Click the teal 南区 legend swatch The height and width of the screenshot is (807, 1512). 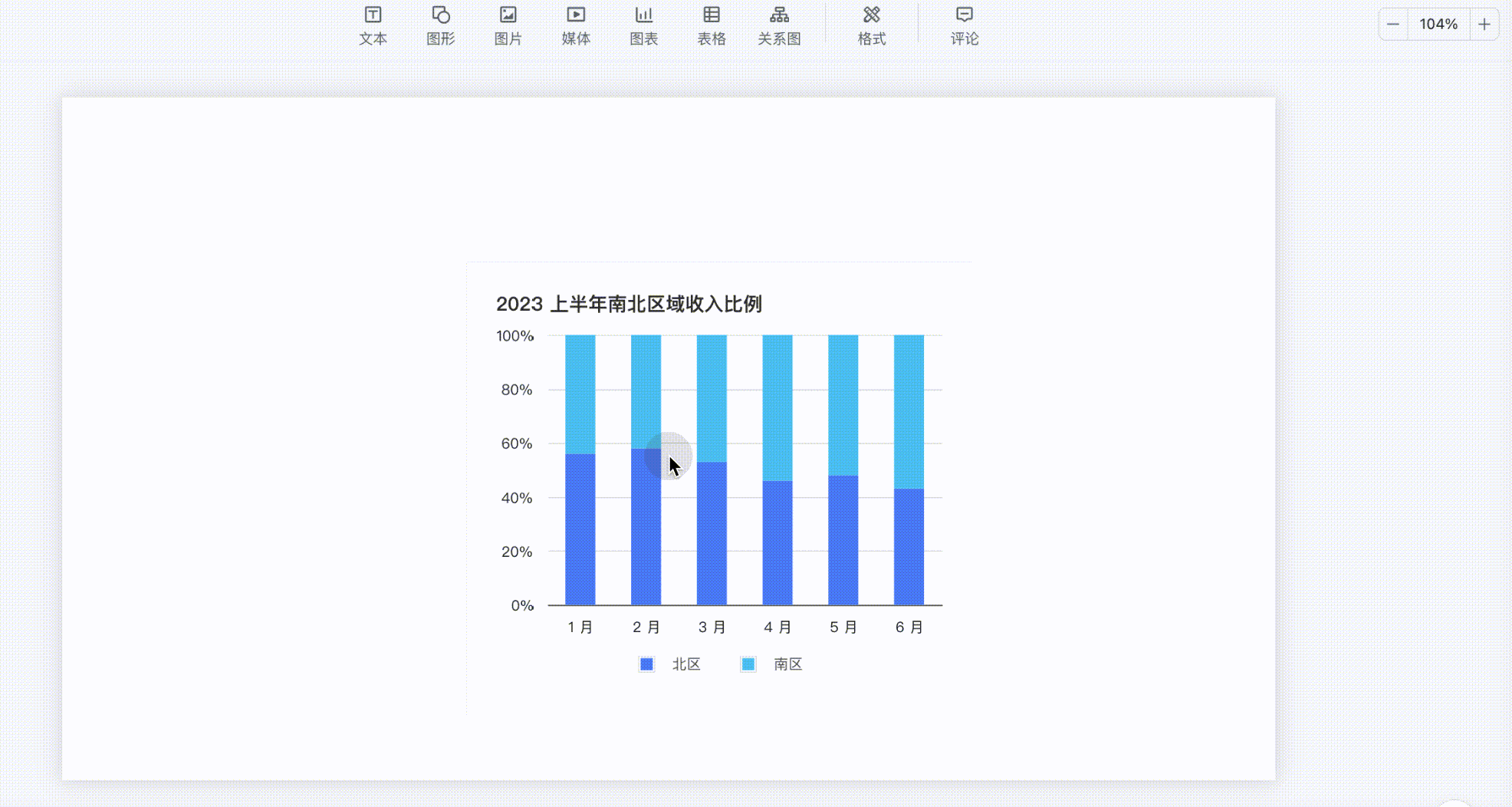click(x=748, y=664)
